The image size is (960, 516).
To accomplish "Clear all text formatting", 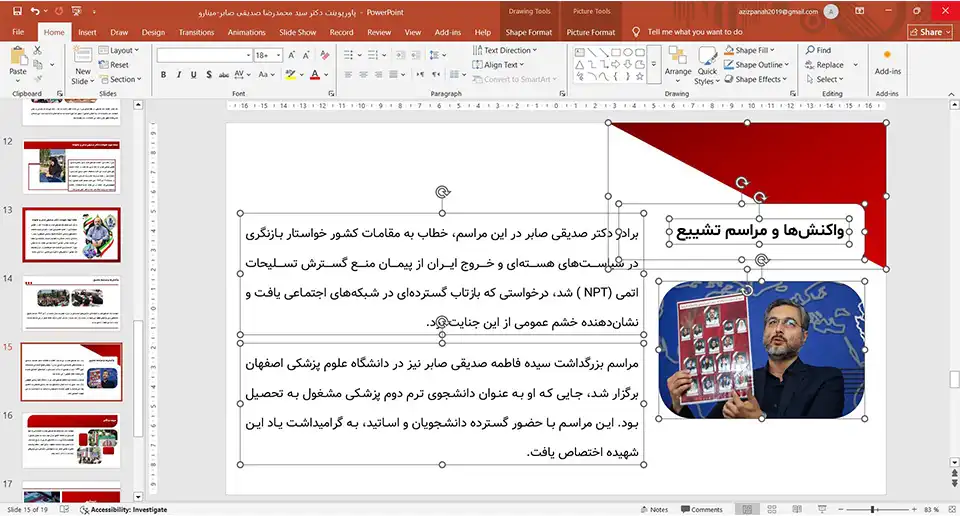I will tap(324, 55).
